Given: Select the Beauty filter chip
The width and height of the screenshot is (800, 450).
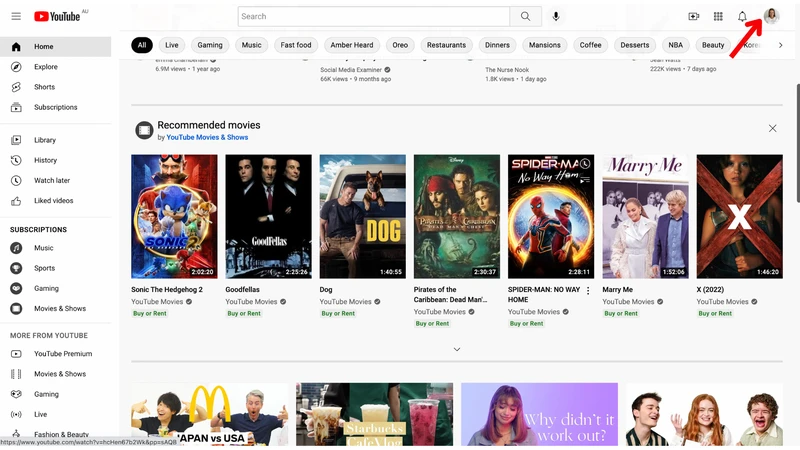Looking at the screenshot, I should (x=713, y=45).
